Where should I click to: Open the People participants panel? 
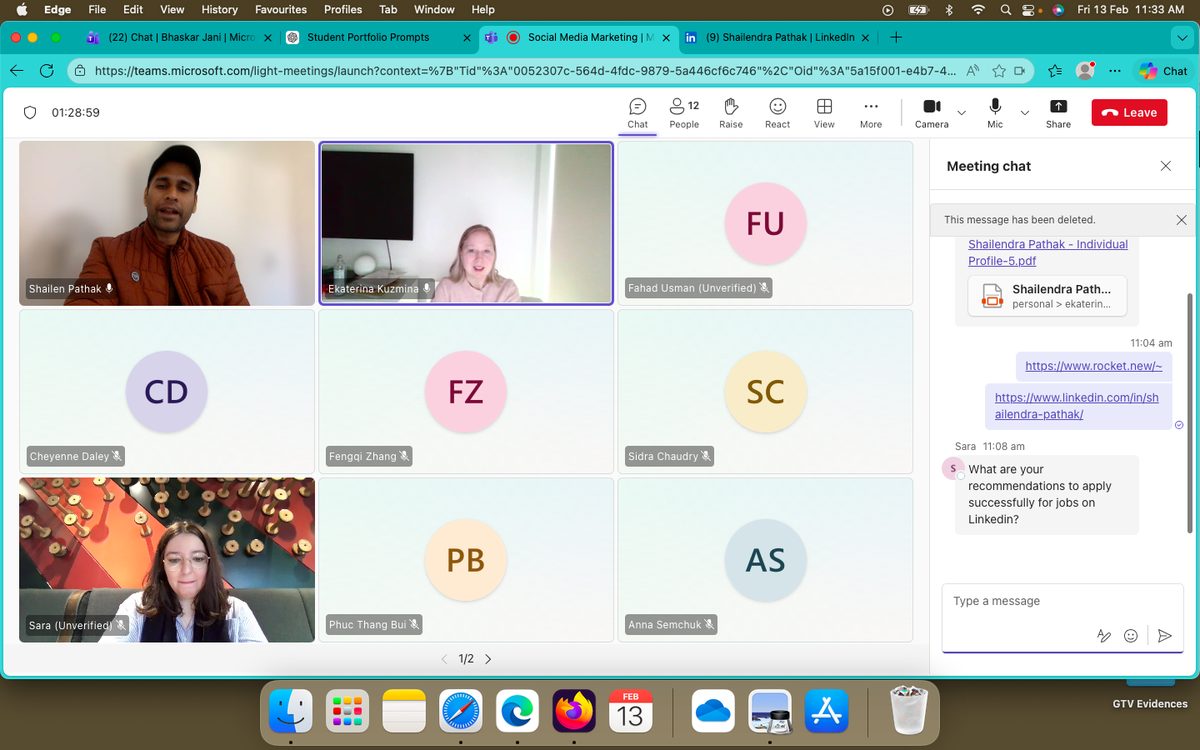684,113
